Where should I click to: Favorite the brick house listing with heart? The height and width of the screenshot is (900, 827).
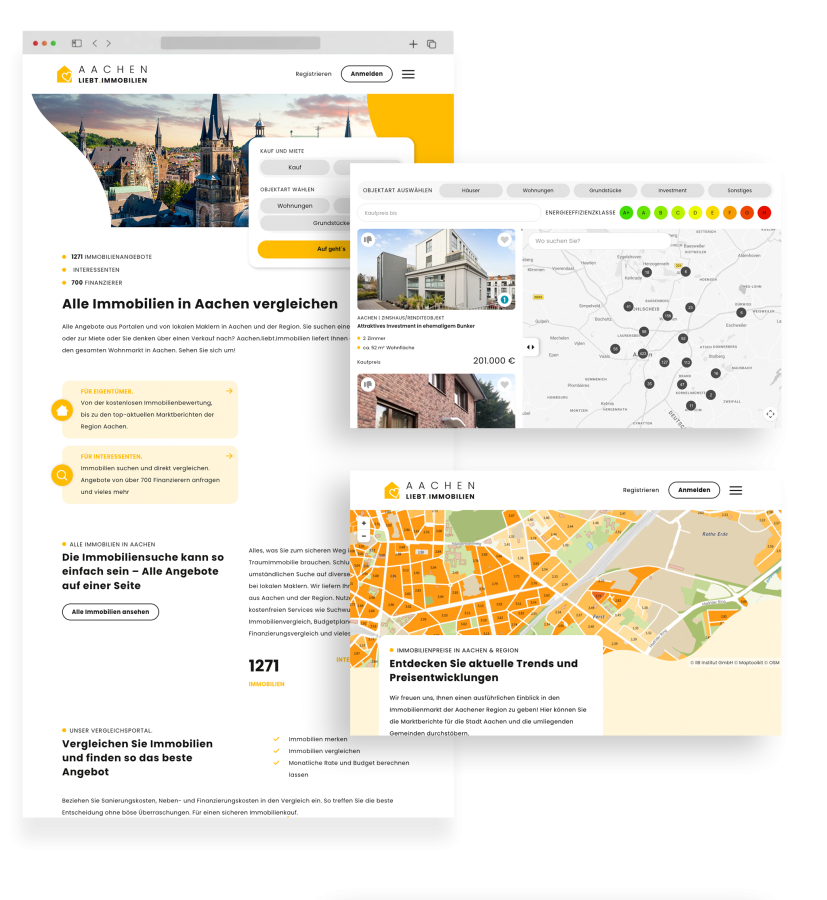504,384
